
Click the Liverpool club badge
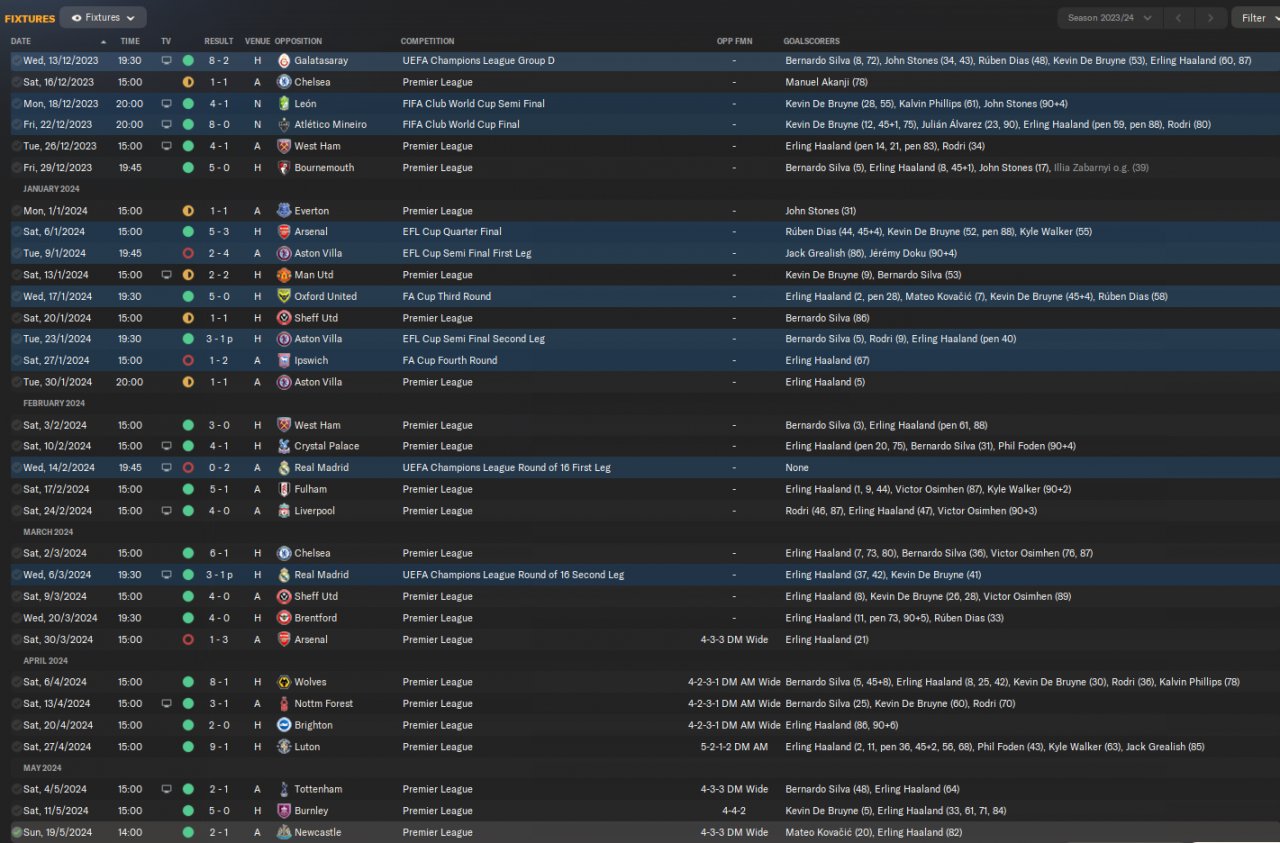[284, 511]
